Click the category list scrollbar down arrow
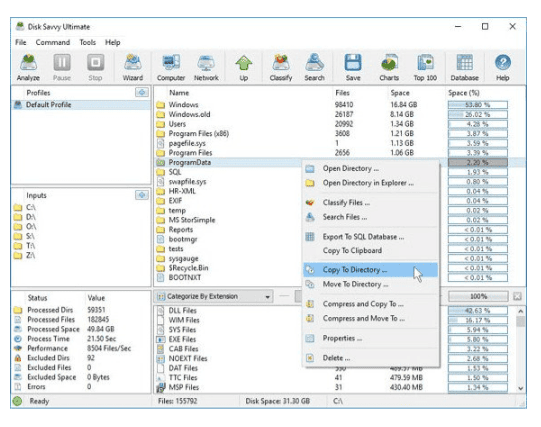 (x=521, y=388)
